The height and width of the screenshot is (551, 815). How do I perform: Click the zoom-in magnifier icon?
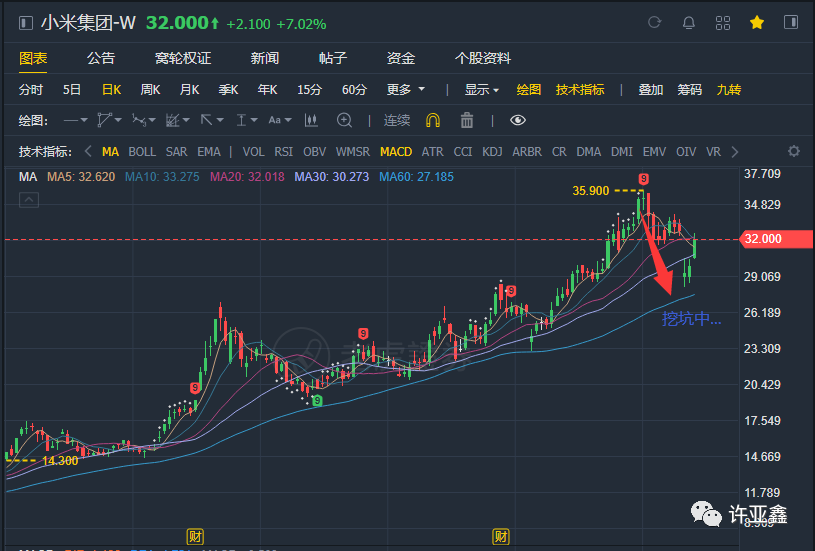click(x=344, y=121)
